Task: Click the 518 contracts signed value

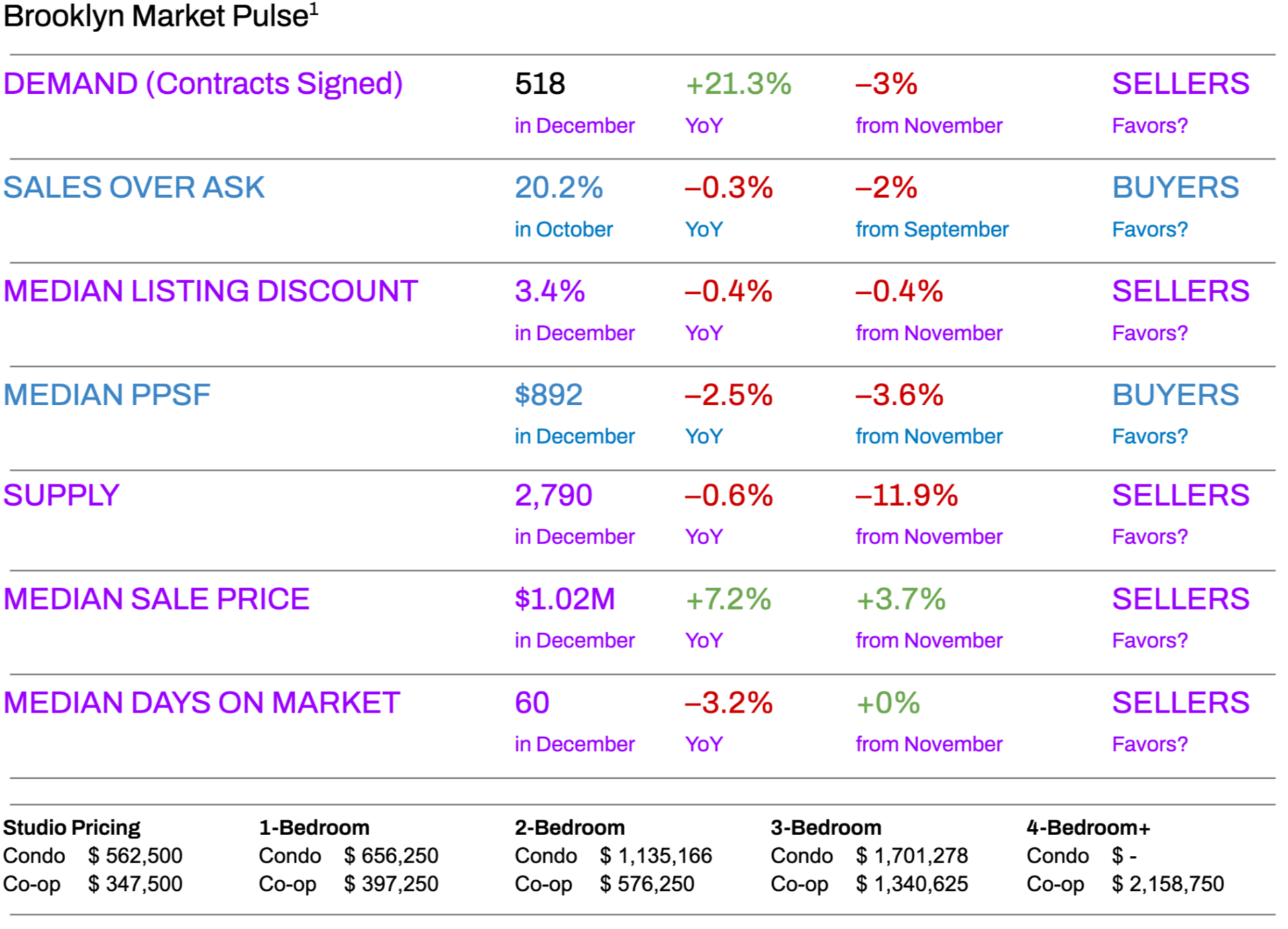Action: tap(540, 85)
